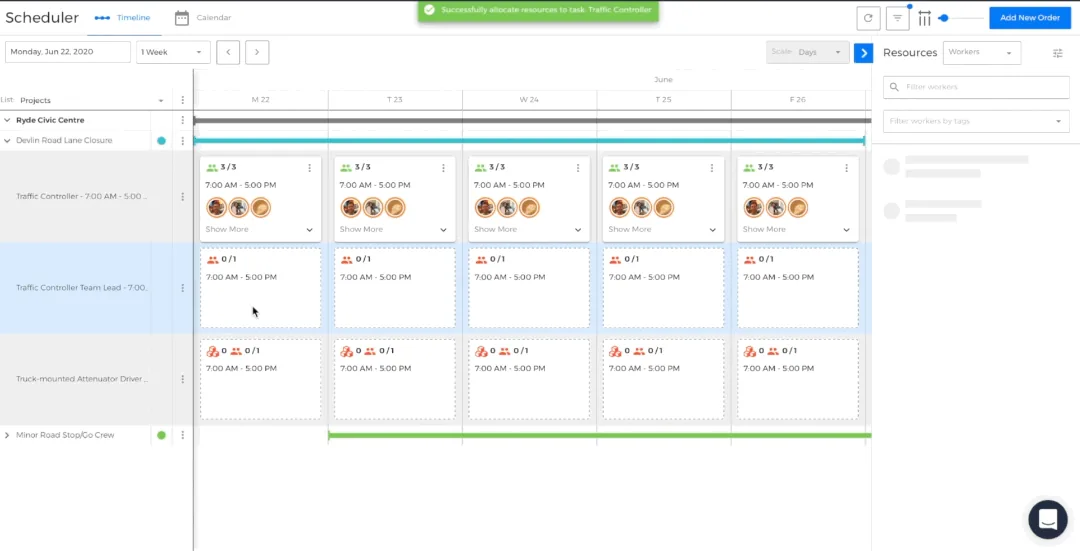The width and height of the screenshot is (1080, 551).
Task: Click third worker avatar on W 24 card
Action: coord(529,207)
